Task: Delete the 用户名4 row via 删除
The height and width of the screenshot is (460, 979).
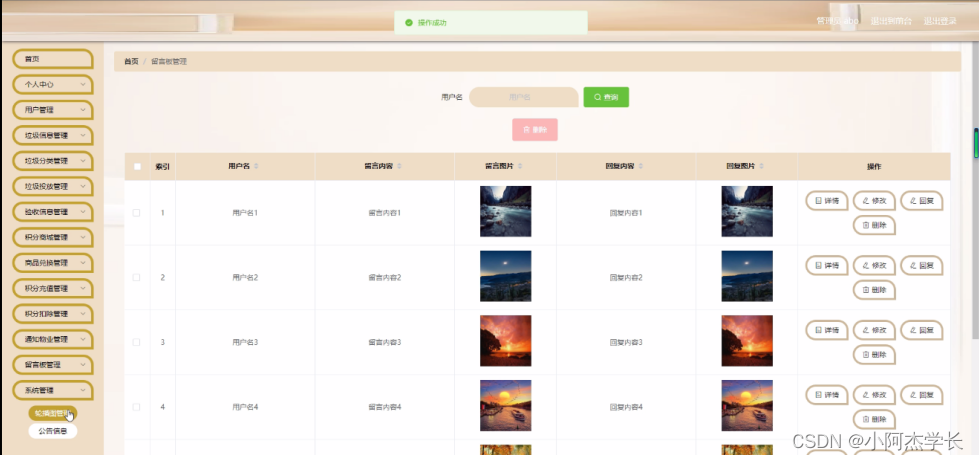Action: pos(874,419)
